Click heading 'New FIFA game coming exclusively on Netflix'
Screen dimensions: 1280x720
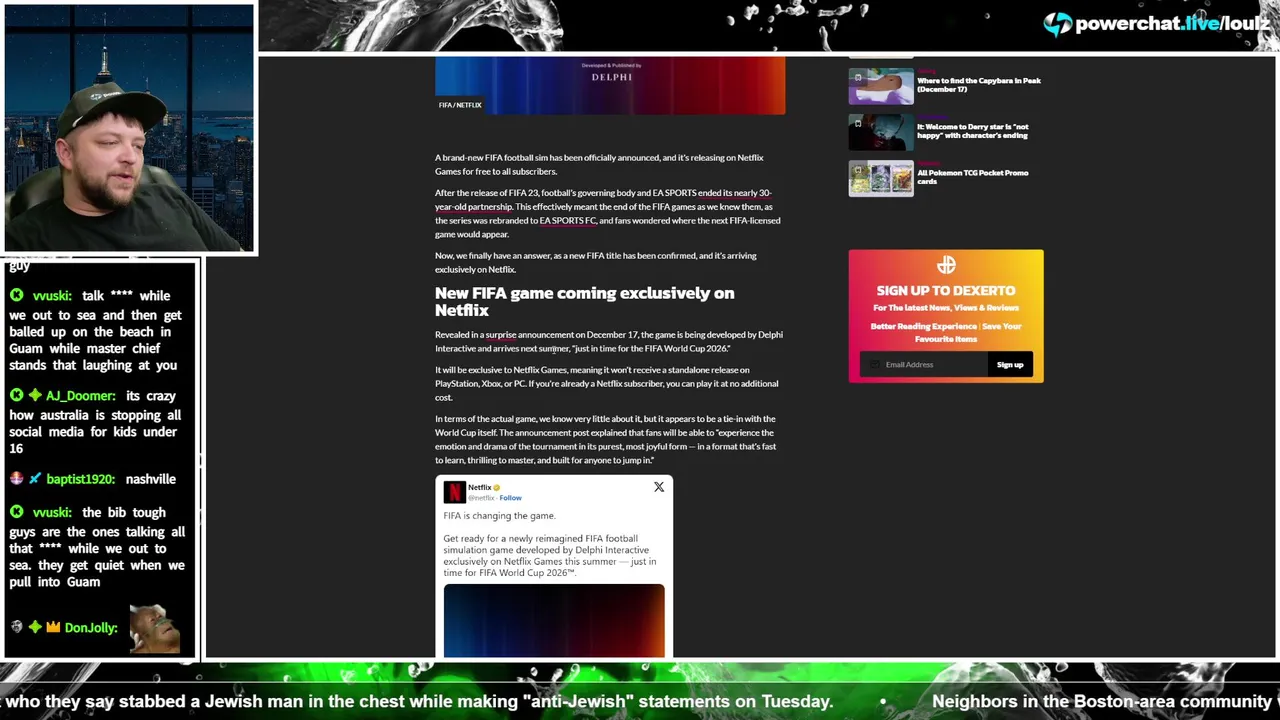tap(585, 302)
